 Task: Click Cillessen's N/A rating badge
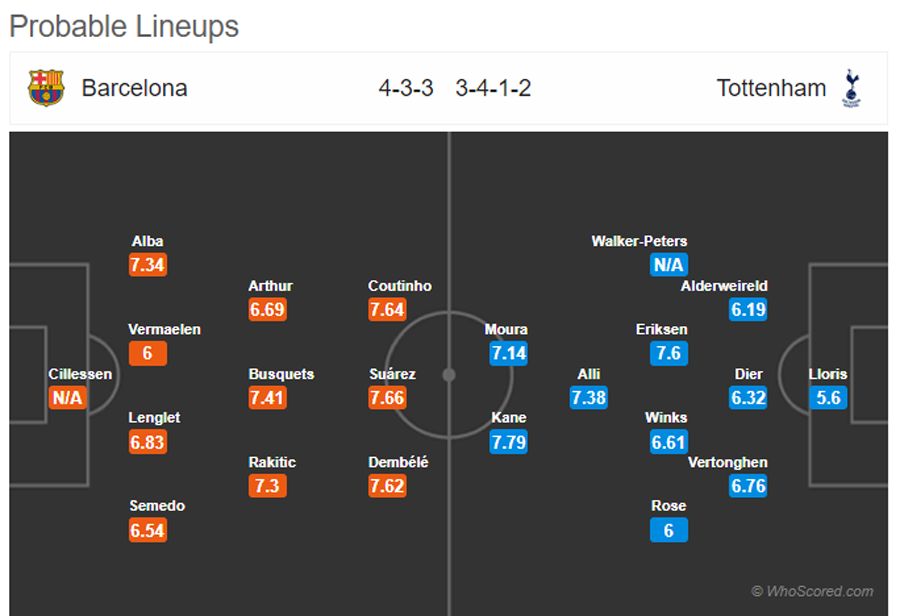(x=68, y=397)
